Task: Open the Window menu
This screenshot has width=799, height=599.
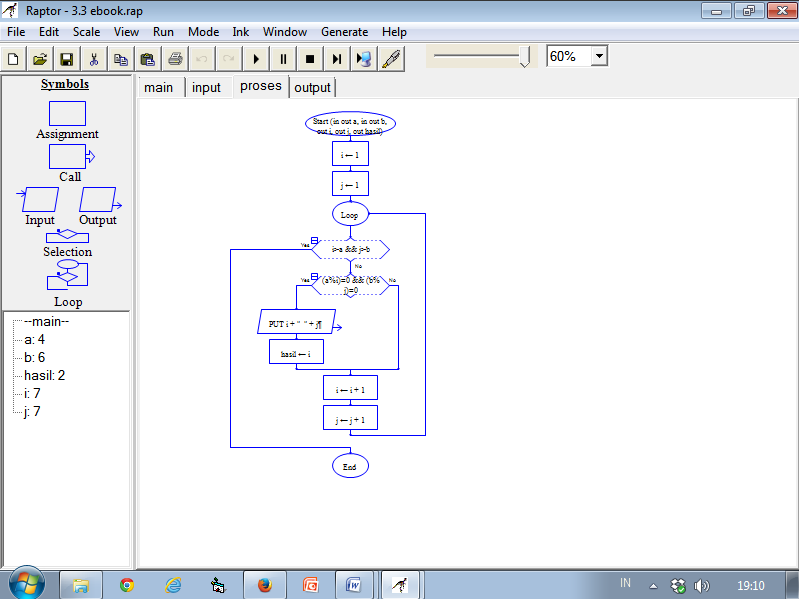Action: point(285,32)
